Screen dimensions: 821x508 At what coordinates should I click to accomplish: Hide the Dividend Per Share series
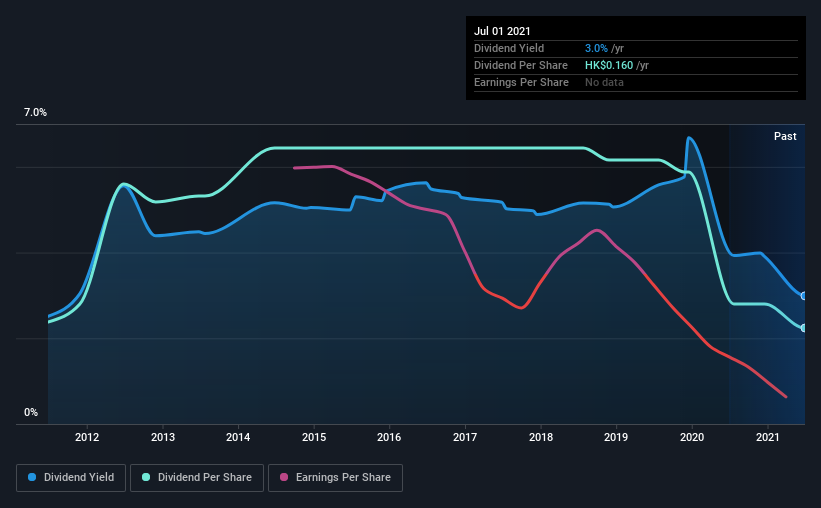pos(201,478)
